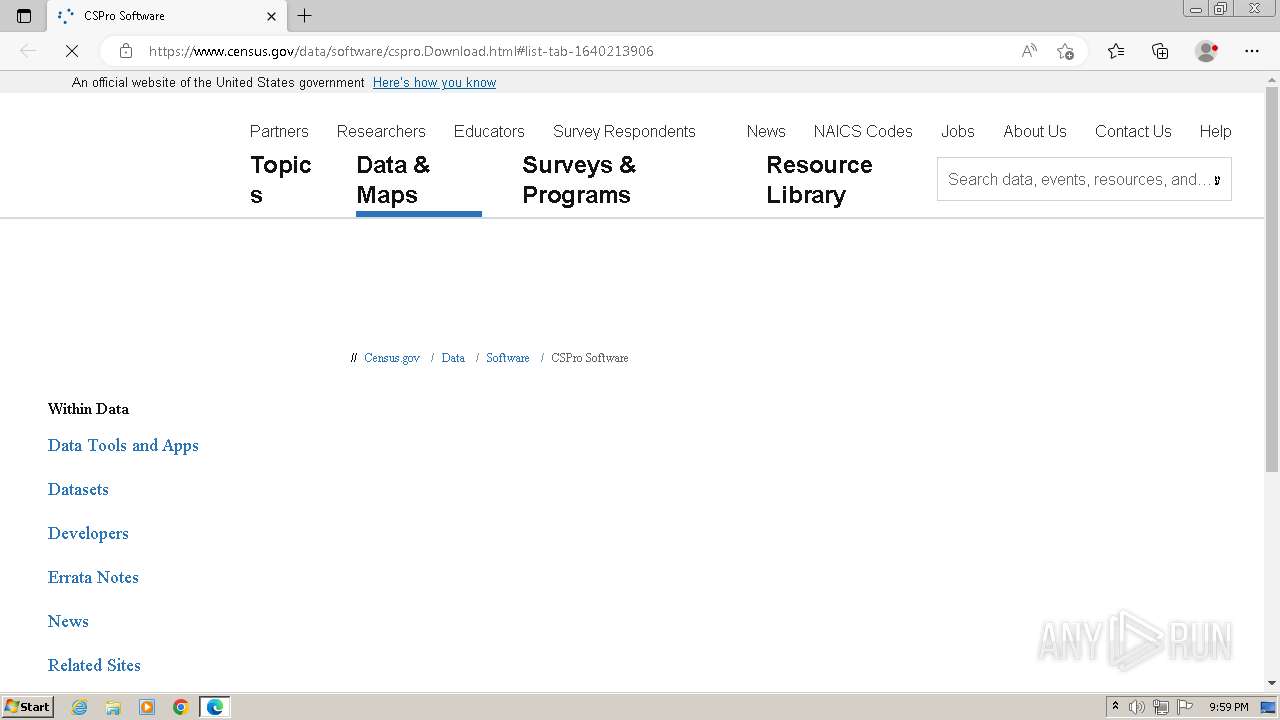This screenshot has height=720, width=1280.
Task: Launch Internet Explorer from taskbar
Action: pos(80,707)
